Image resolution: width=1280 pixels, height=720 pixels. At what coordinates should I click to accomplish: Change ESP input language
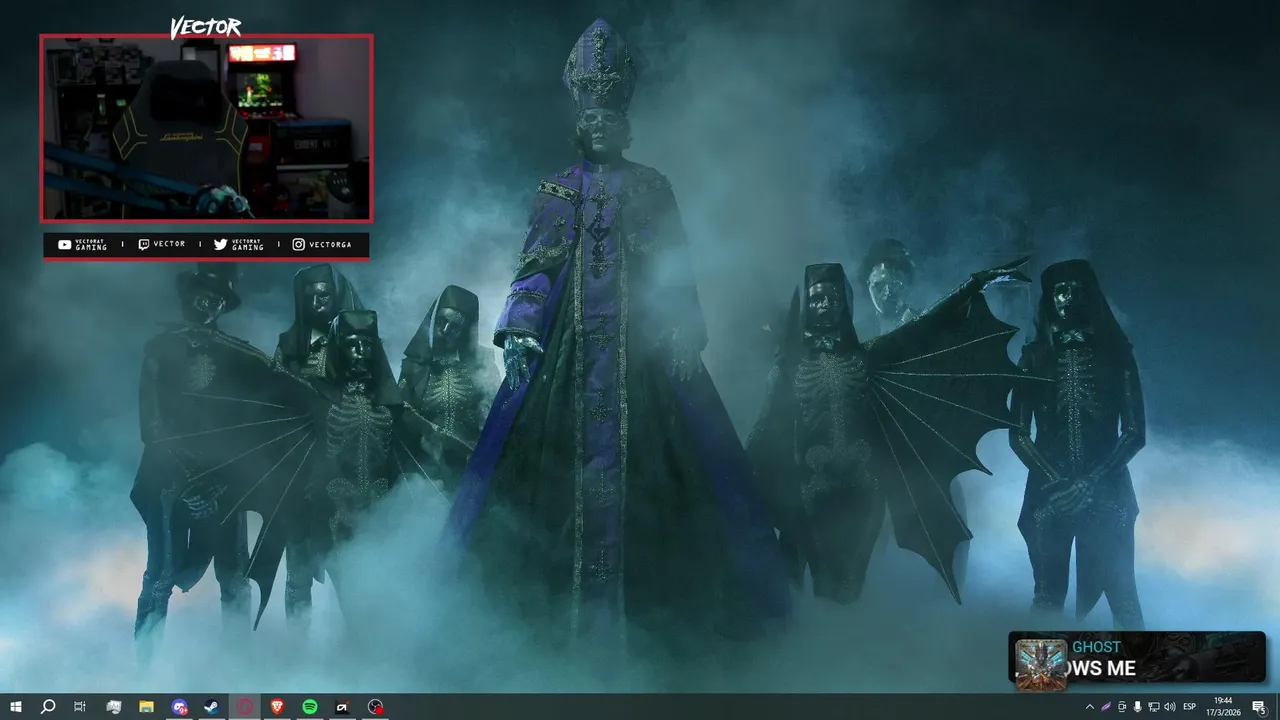1190,707
